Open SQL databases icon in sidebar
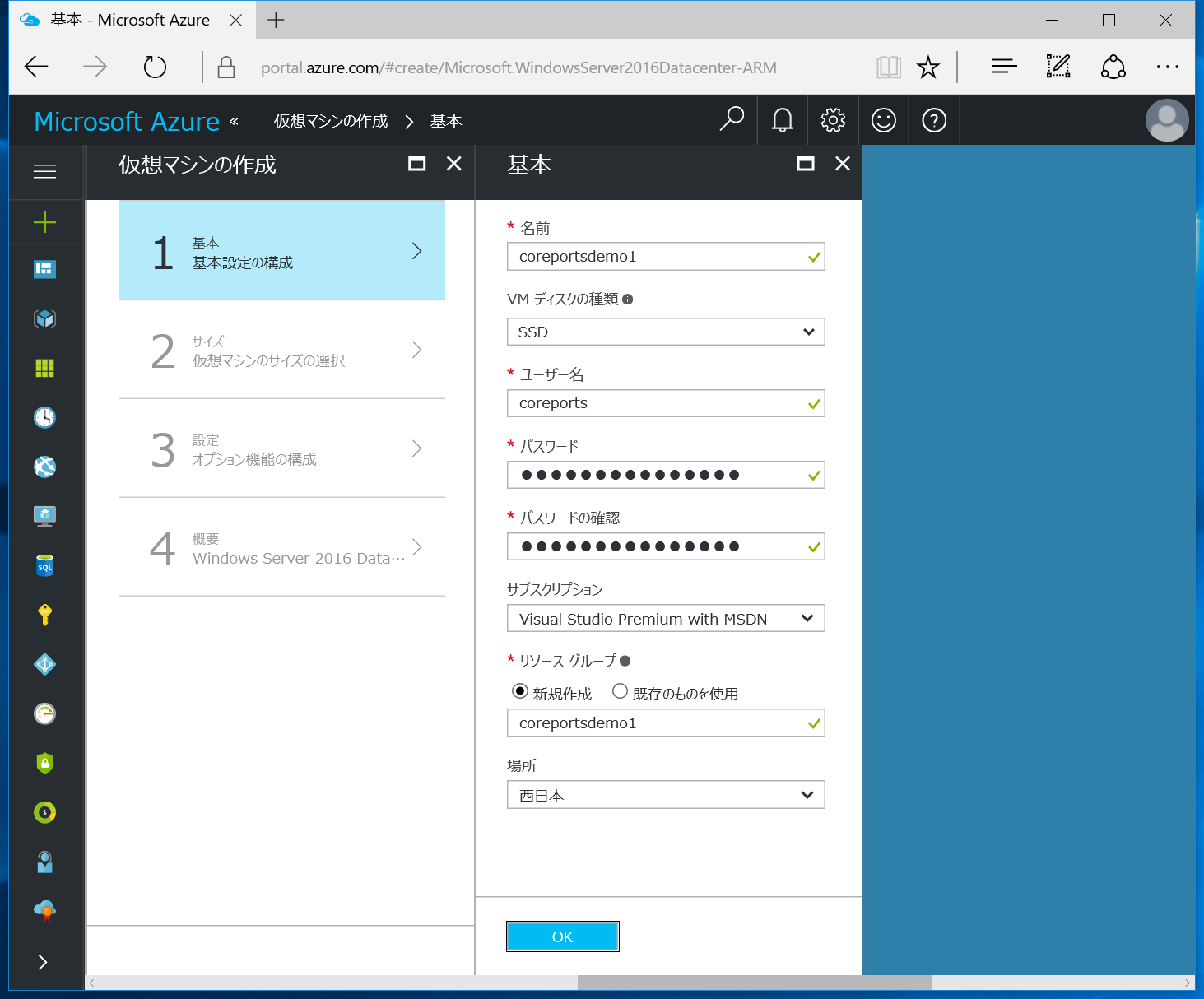This screenshot has height=999, width=1204. click(x=44, y=565)
